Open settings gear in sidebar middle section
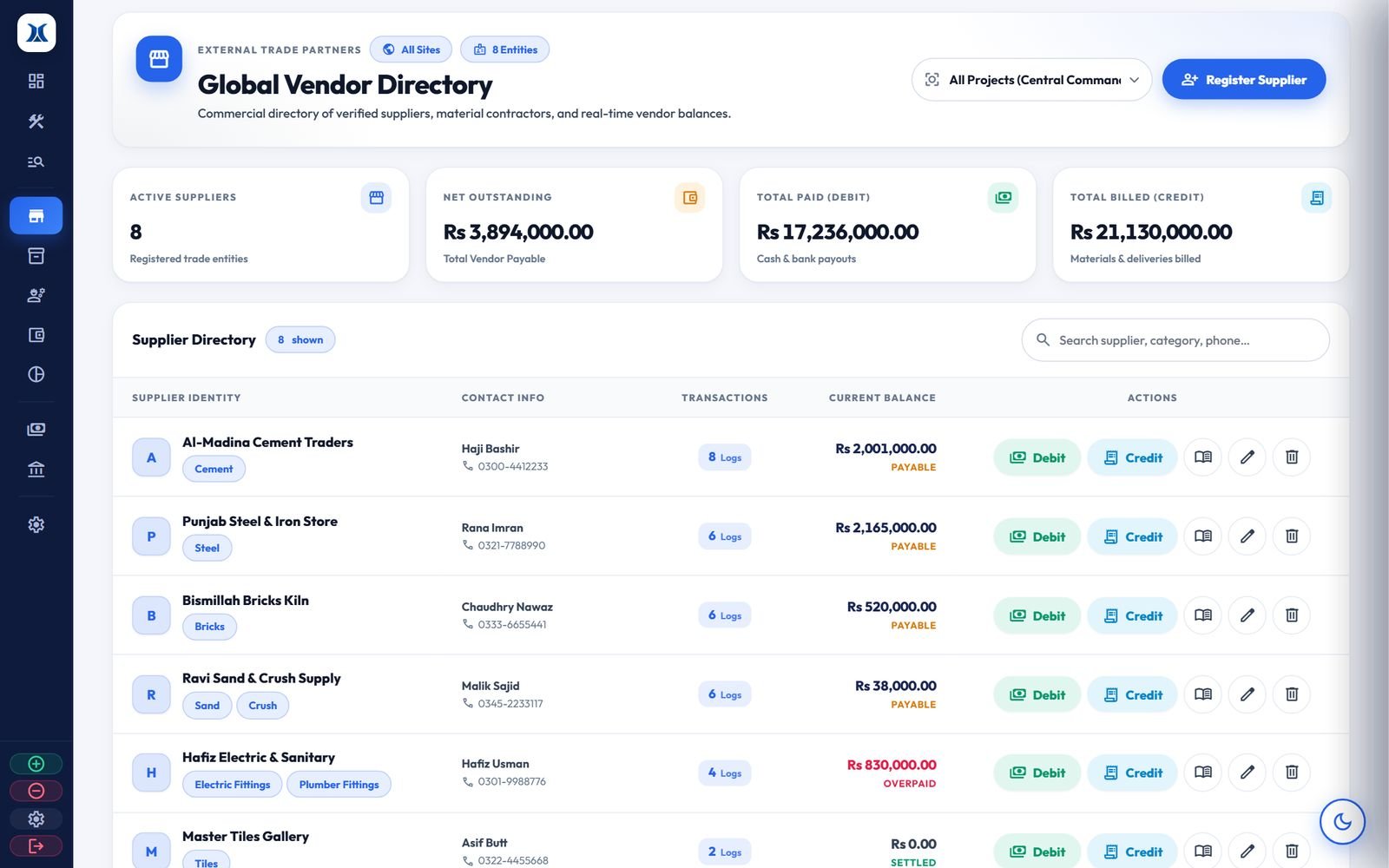Viewport: 1389px width, 868px height. [x=36, y=524]
